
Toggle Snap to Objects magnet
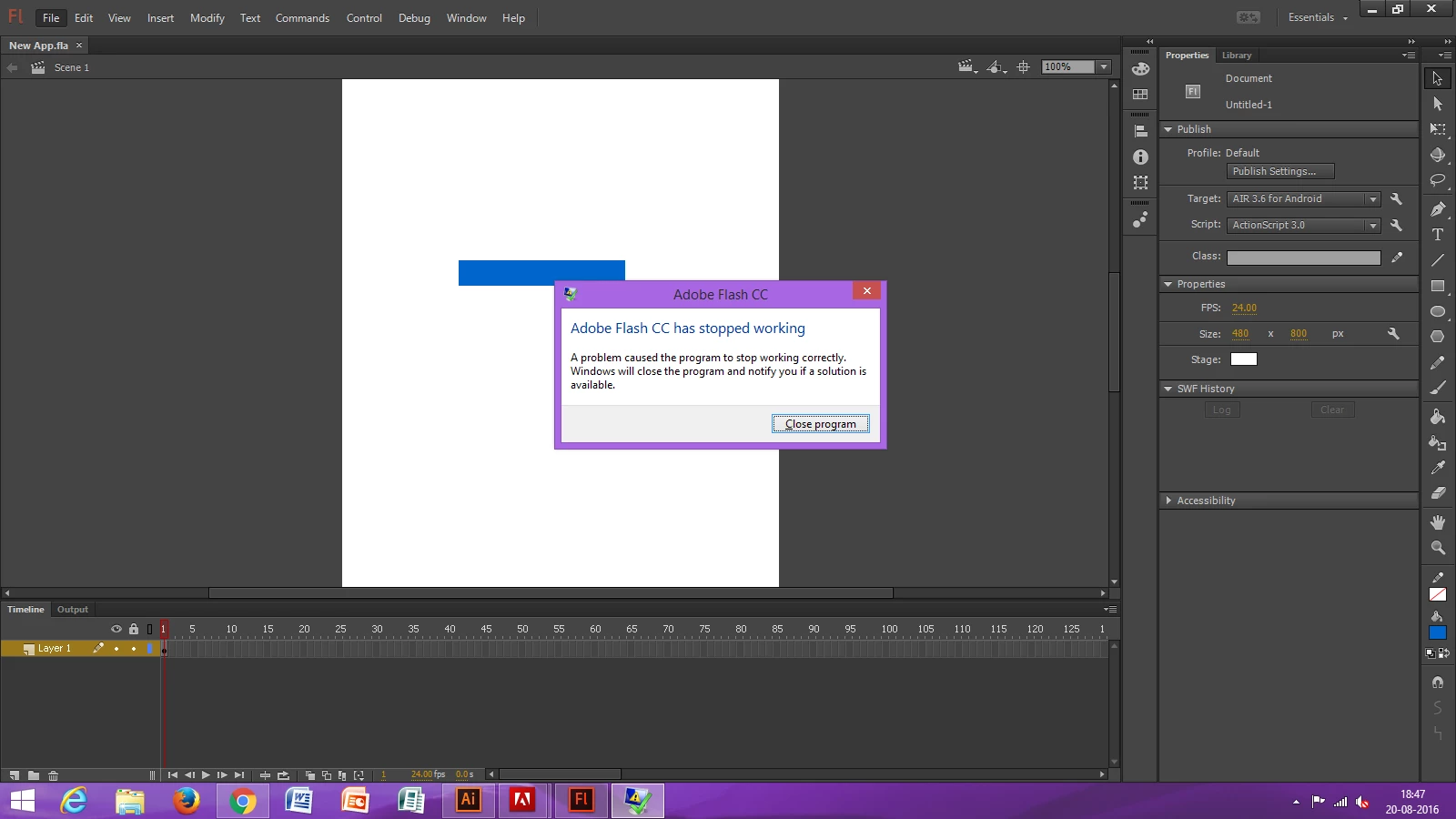tap(1438, 682)
